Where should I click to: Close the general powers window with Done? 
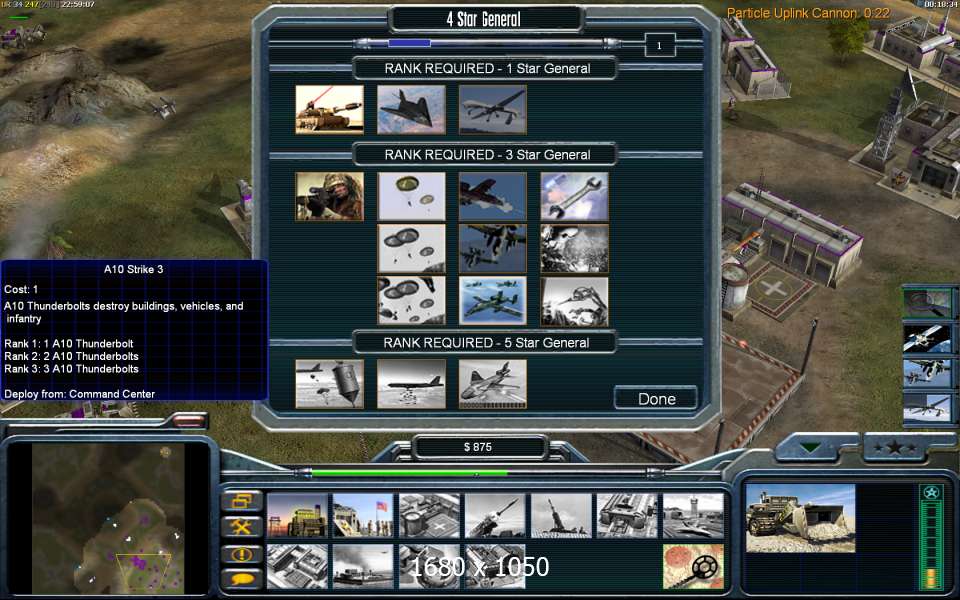click(656, 399)
